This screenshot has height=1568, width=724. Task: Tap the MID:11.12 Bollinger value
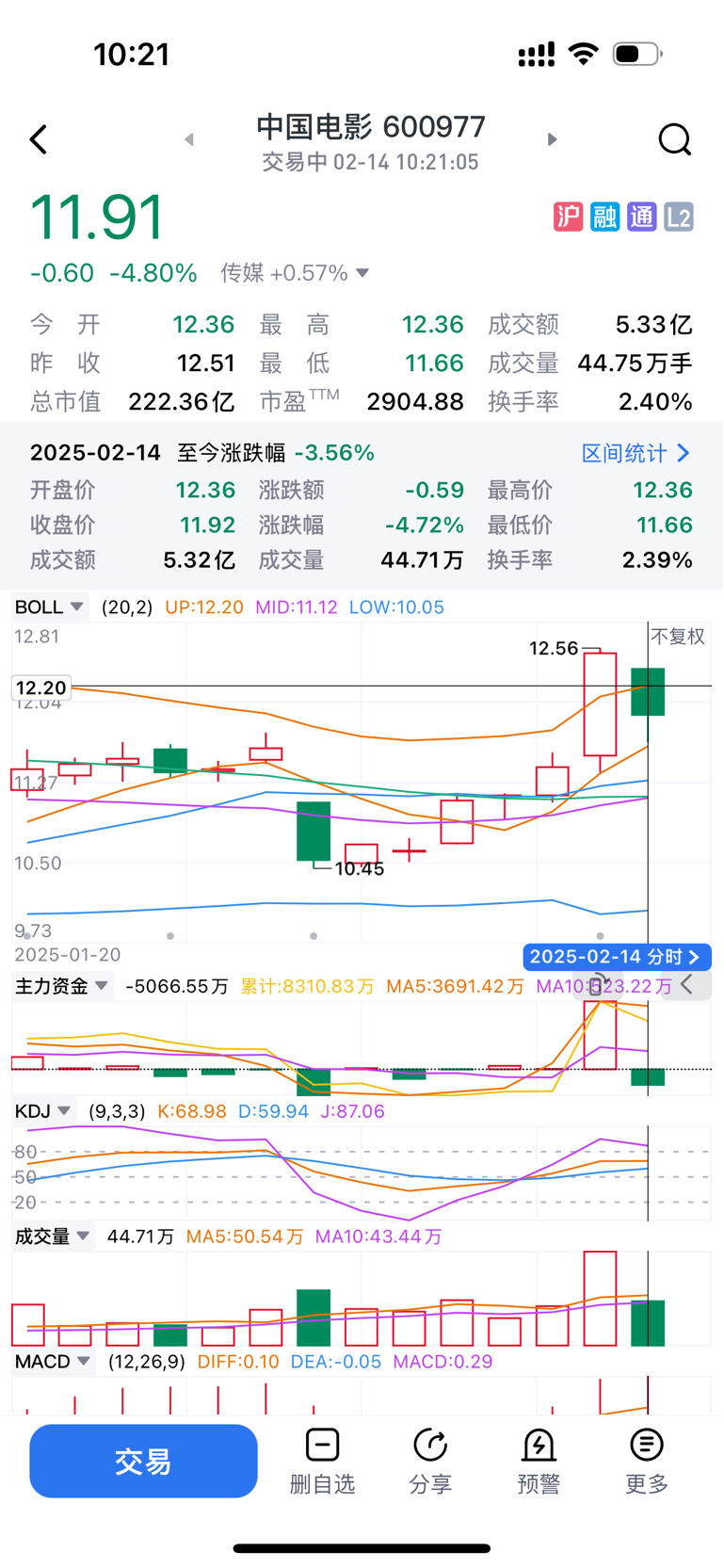pyautogui.click(x=297, y=607)
